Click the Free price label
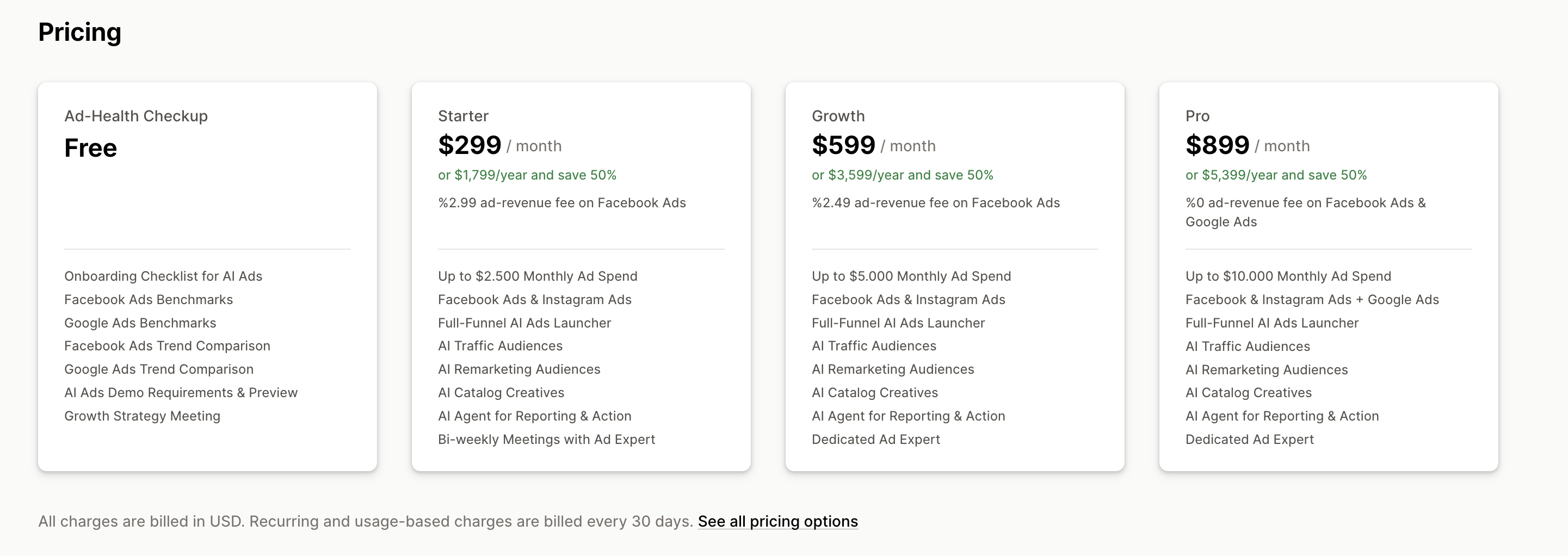This screenshot has height=556, width=1568. click(90, 147)
